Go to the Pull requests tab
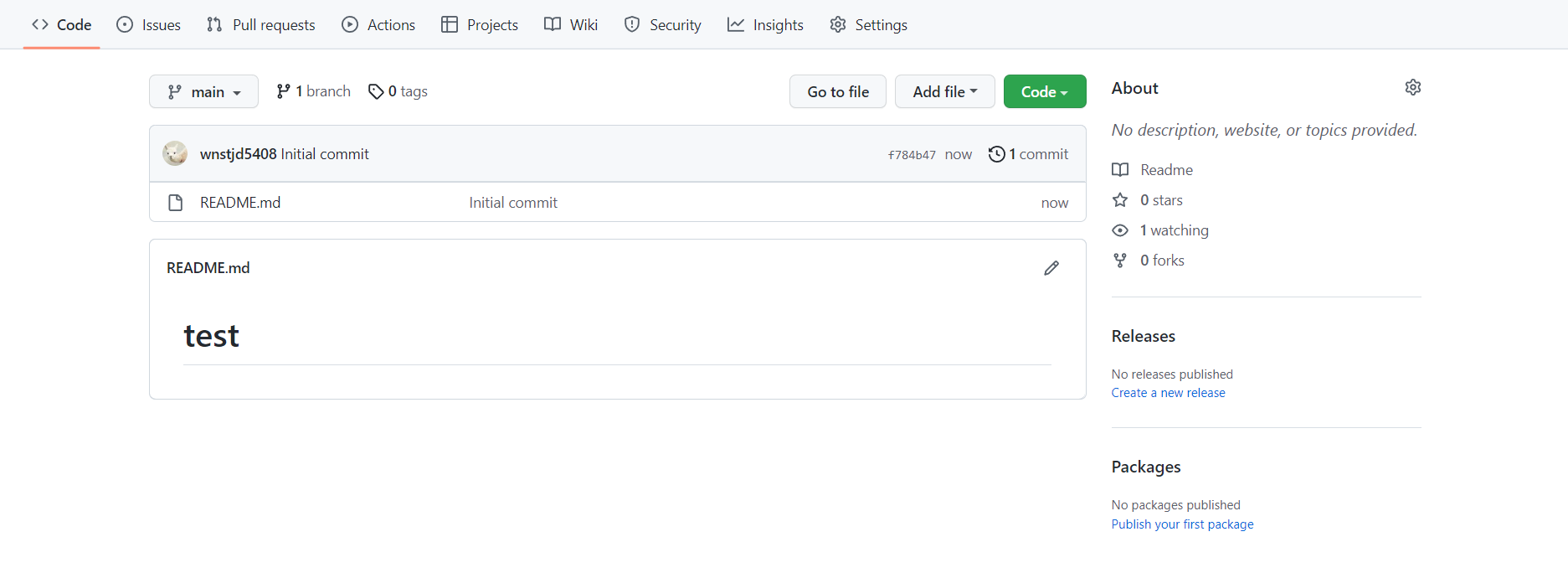This screenshot has height=573, width=1568. click(261, 24)
